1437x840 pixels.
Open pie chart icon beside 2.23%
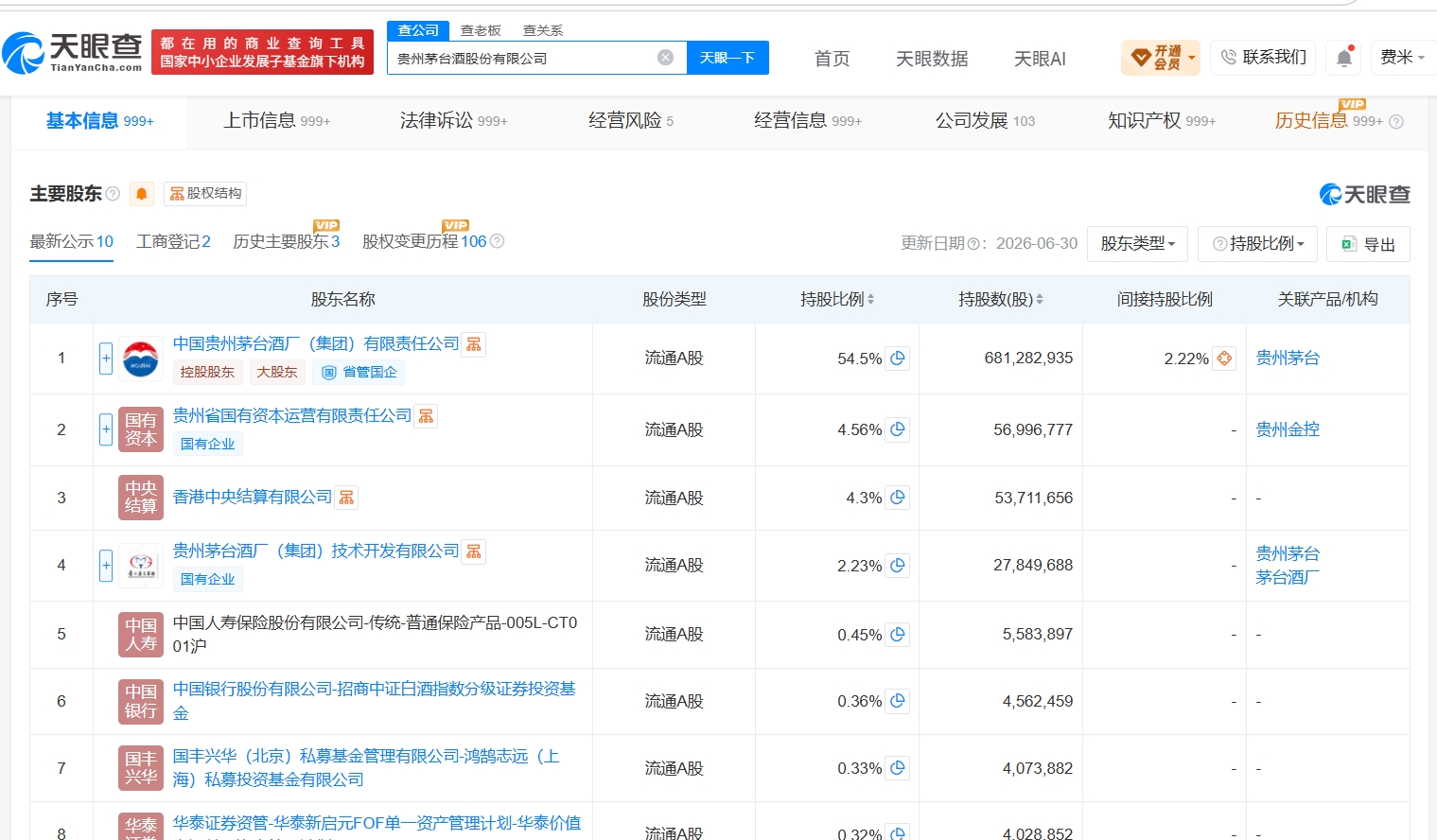point(898,566)
